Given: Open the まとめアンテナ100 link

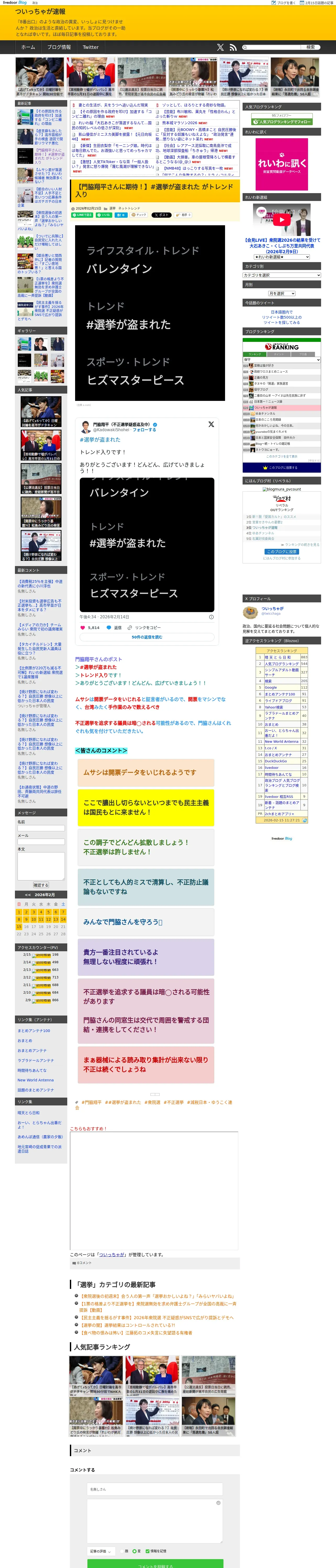Looking at the screenshot, I should click(x=34, y=1030).
